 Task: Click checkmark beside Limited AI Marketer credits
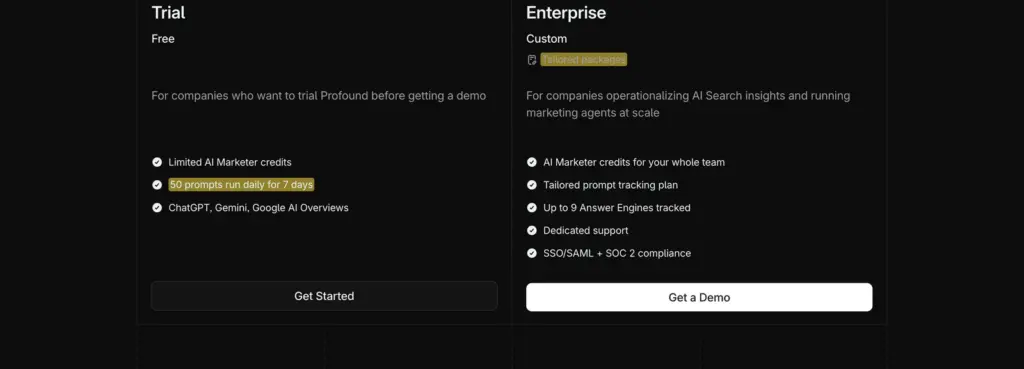point(157,162)
